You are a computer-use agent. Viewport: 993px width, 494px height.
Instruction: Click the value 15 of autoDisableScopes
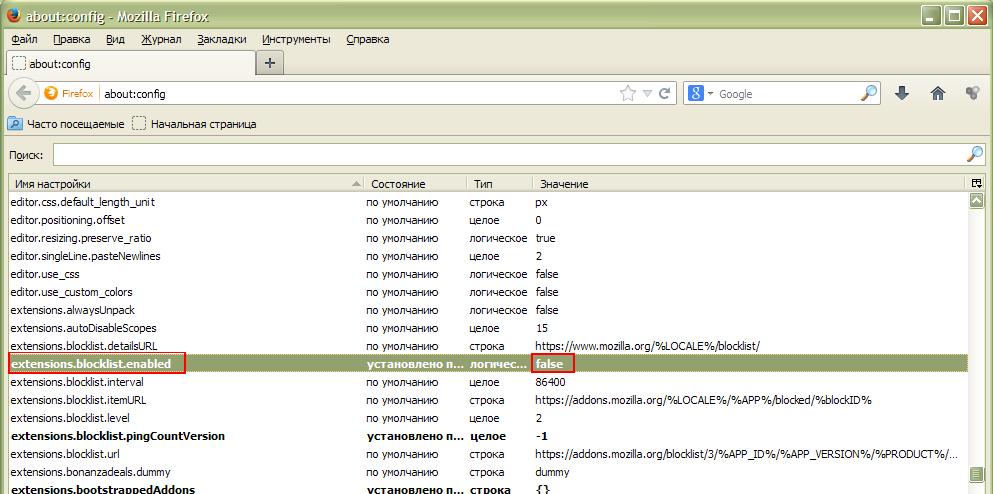[541, 328]
